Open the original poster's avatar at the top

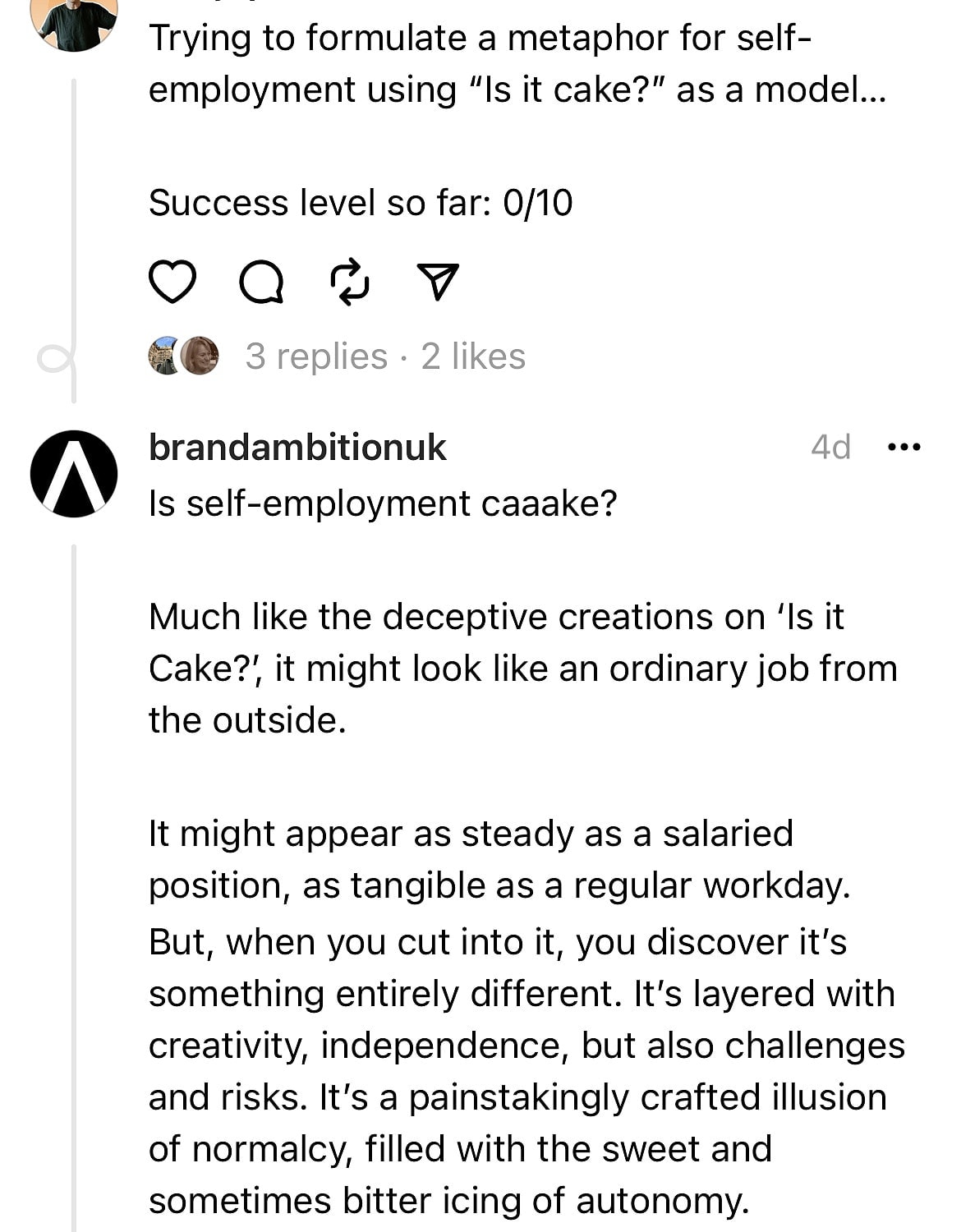coord(74,25)
